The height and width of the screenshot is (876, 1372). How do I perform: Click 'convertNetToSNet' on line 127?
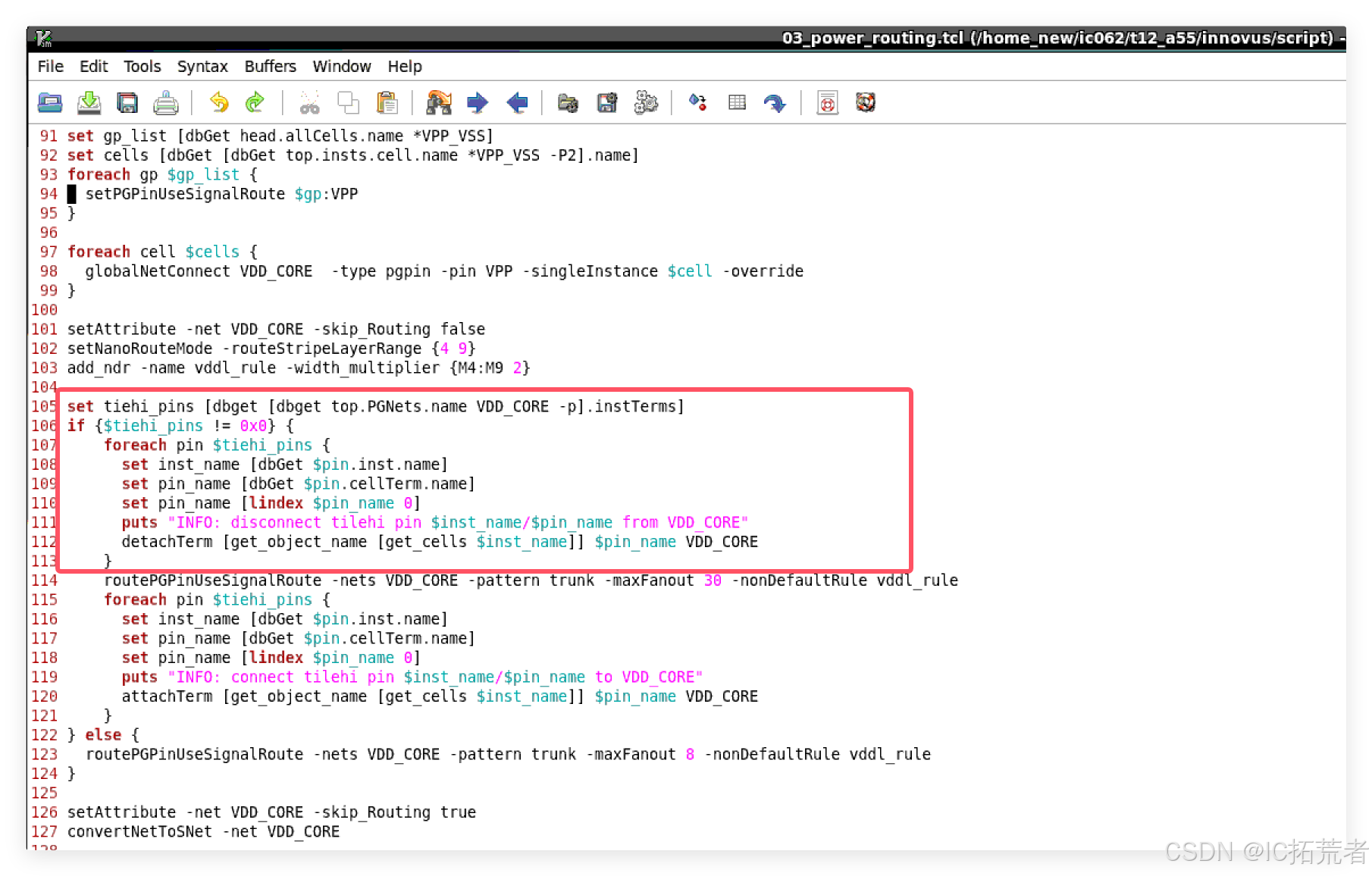click(139, 831)
